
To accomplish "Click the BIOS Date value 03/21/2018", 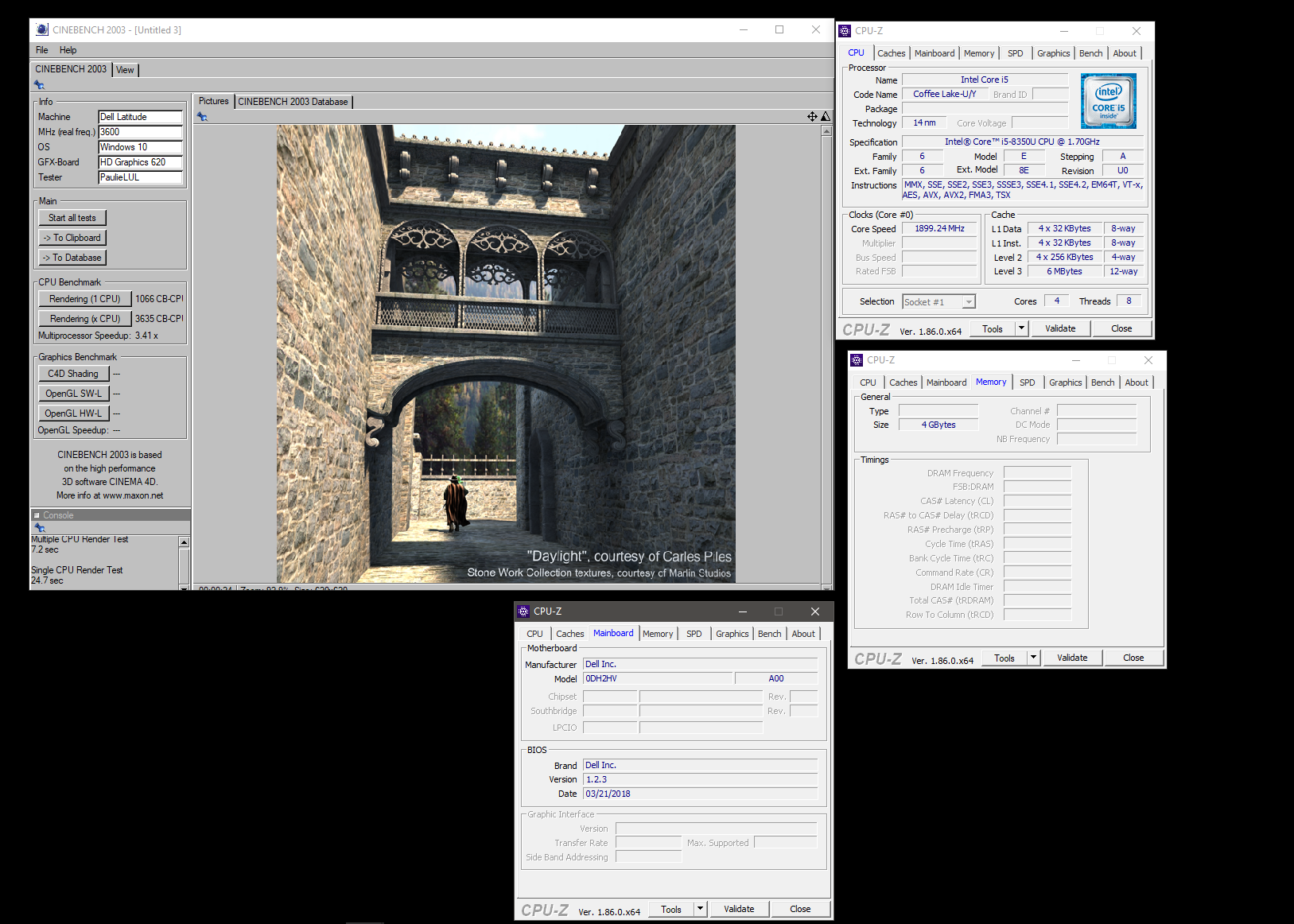I will tap(700, 794).
